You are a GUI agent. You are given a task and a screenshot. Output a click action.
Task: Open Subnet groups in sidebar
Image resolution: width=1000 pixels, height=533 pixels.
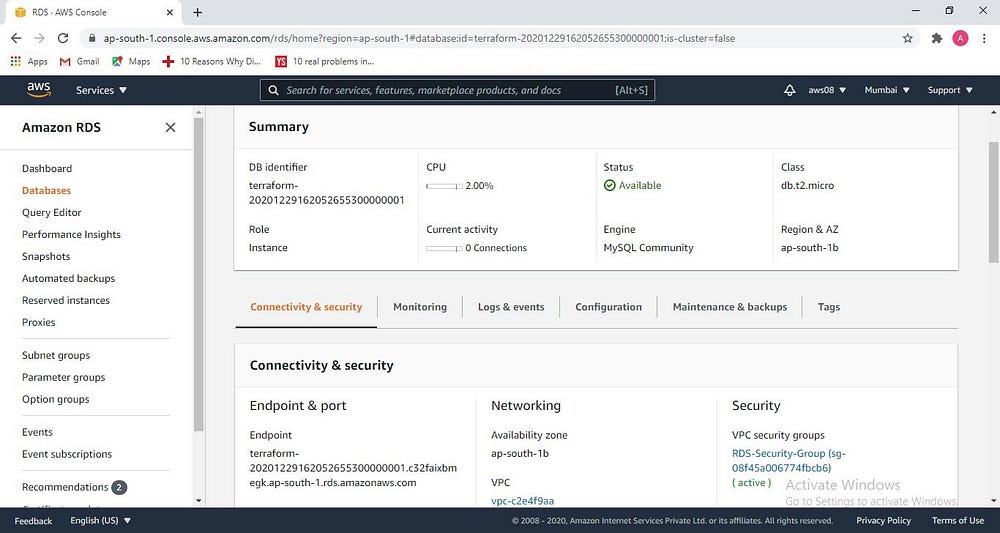click(56, 356)
